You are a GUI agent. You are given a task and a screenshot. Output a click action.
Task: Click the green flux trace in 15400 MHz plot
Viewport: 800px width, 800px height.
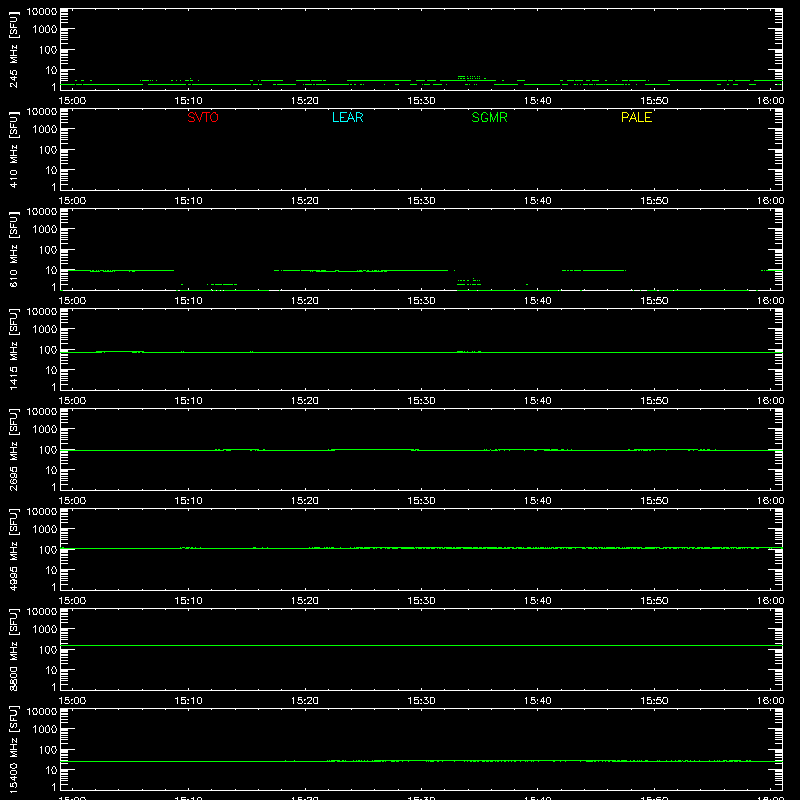pyautogui.click(x=421, y=761)
